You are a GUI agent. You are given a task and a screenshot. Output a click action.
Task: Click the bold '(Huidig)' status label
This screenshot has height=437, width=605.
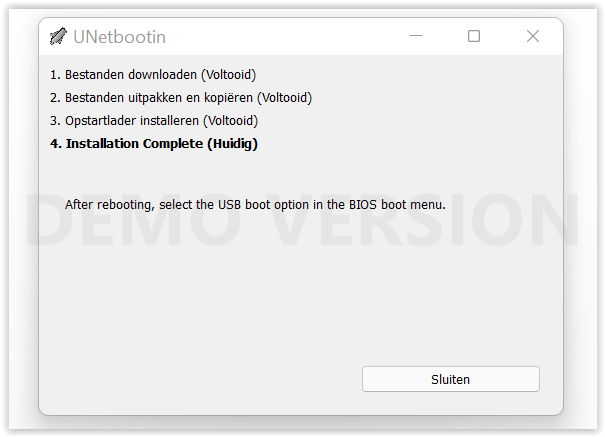(232, 144)
